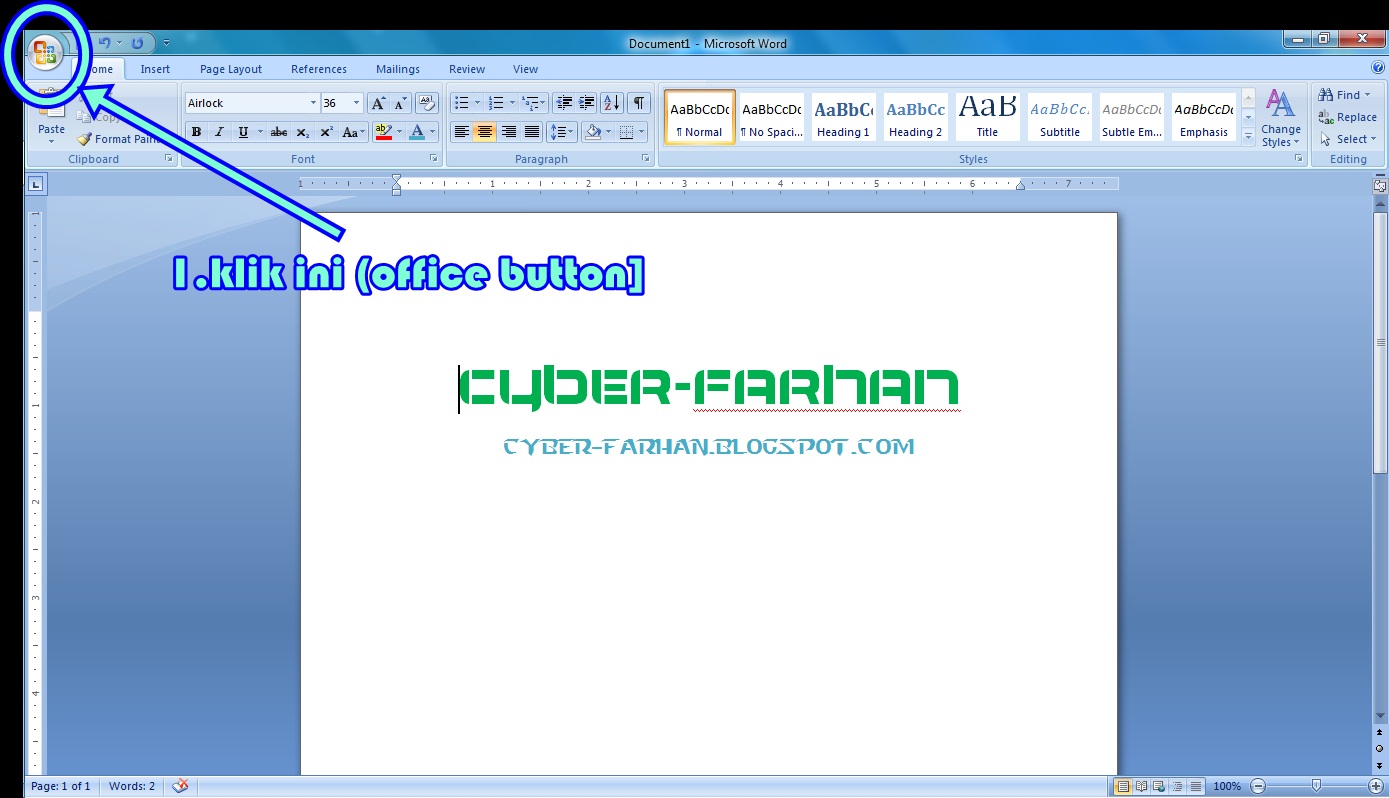Image resolution: width=1389 pixels, height=798 pixels.
Task: Click the numbered list icon
Action: (496, 103)
